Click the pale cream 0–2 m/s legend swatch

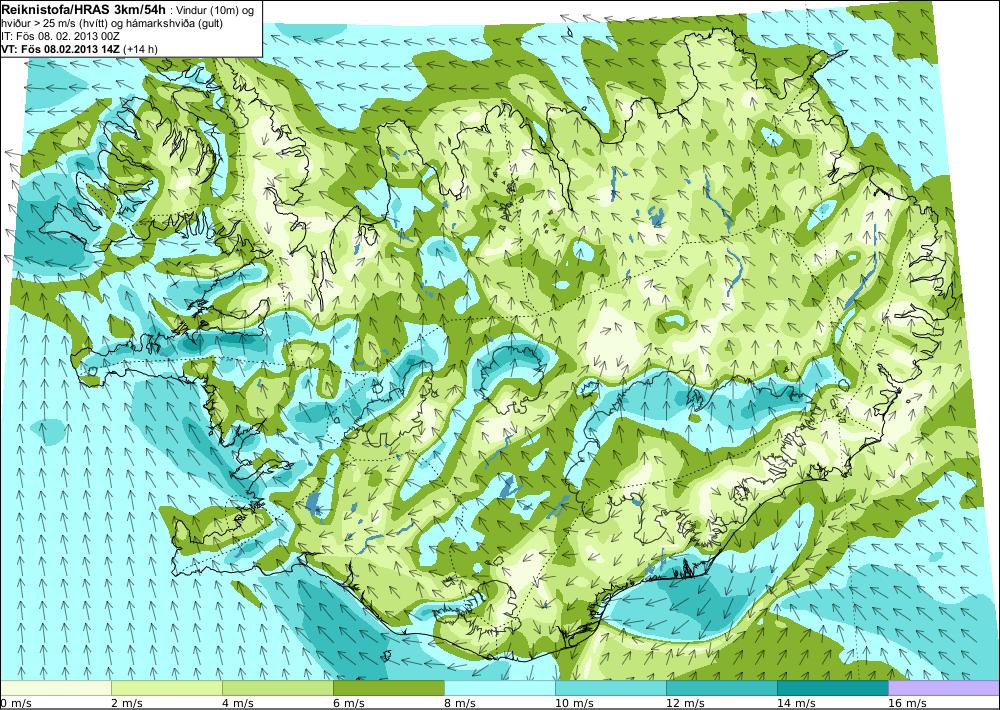click(56, 688)
